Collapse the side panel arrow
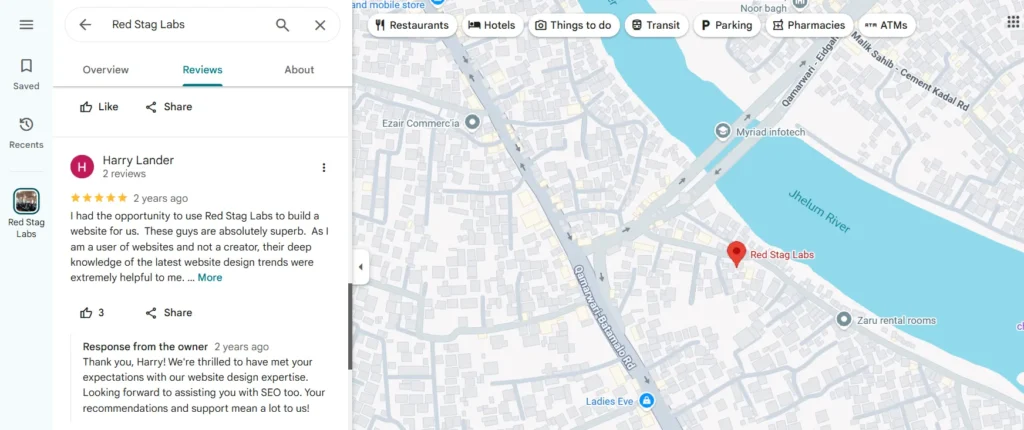Screen dimensions: 1024x430 (361, 267)
